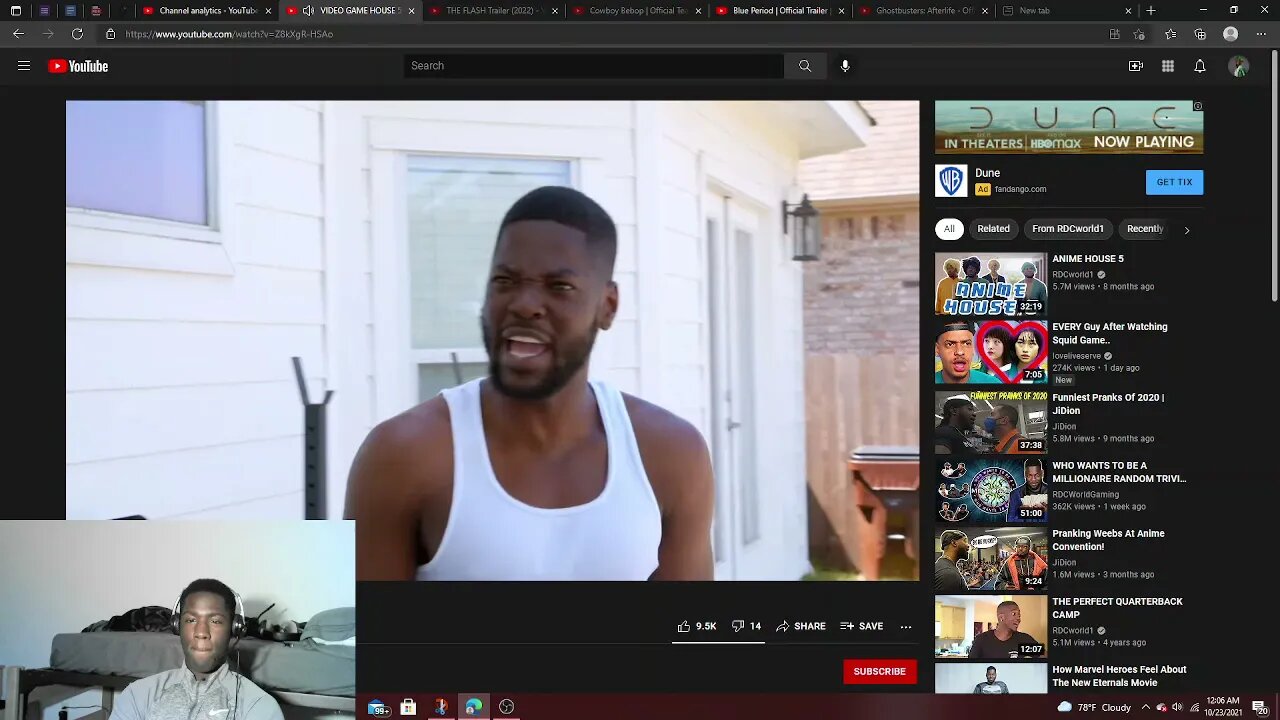
Task: Click the GET TIX ad button
Action: coord(1174,182)
